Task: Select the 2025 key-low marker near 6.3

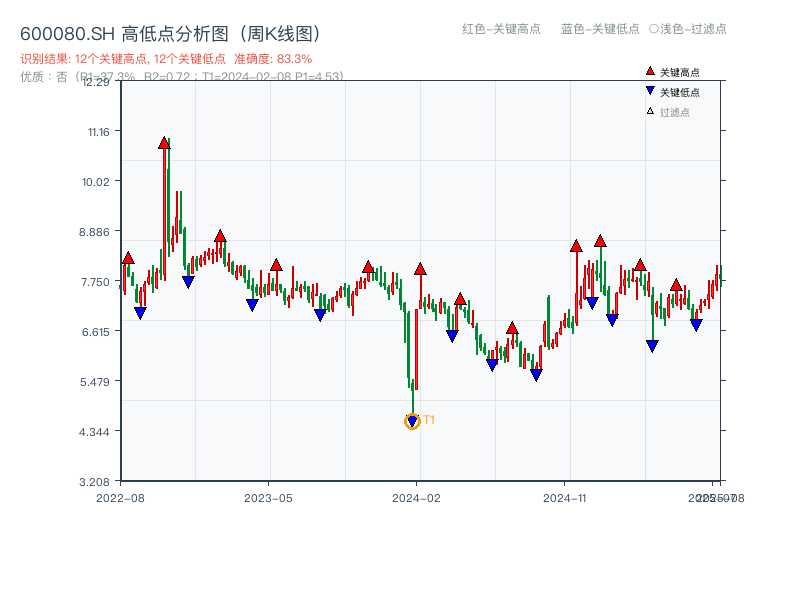Action: (x=652, y=346)
